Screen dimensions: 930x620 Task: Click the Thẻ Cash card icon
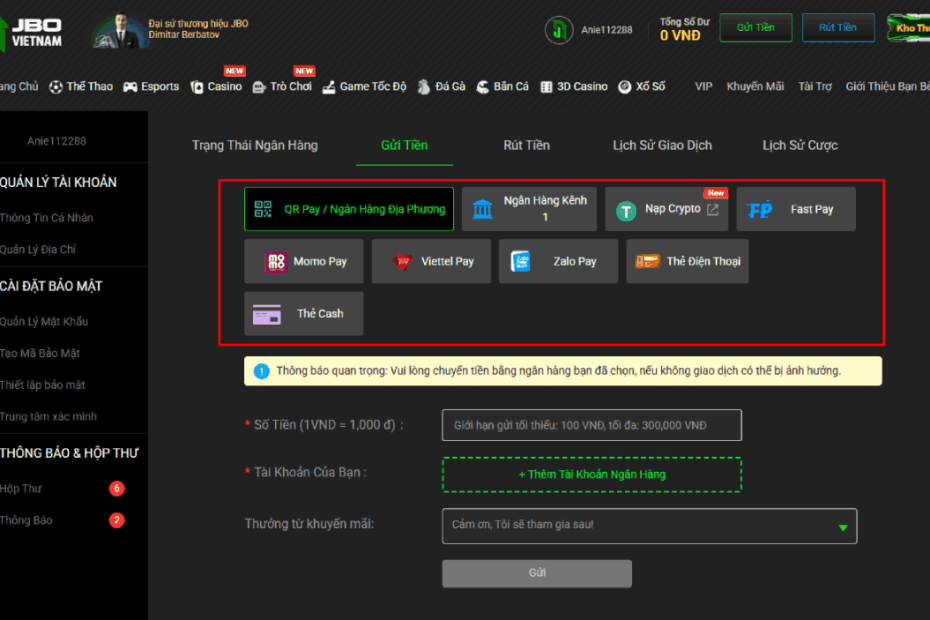(x=267, y=314)
